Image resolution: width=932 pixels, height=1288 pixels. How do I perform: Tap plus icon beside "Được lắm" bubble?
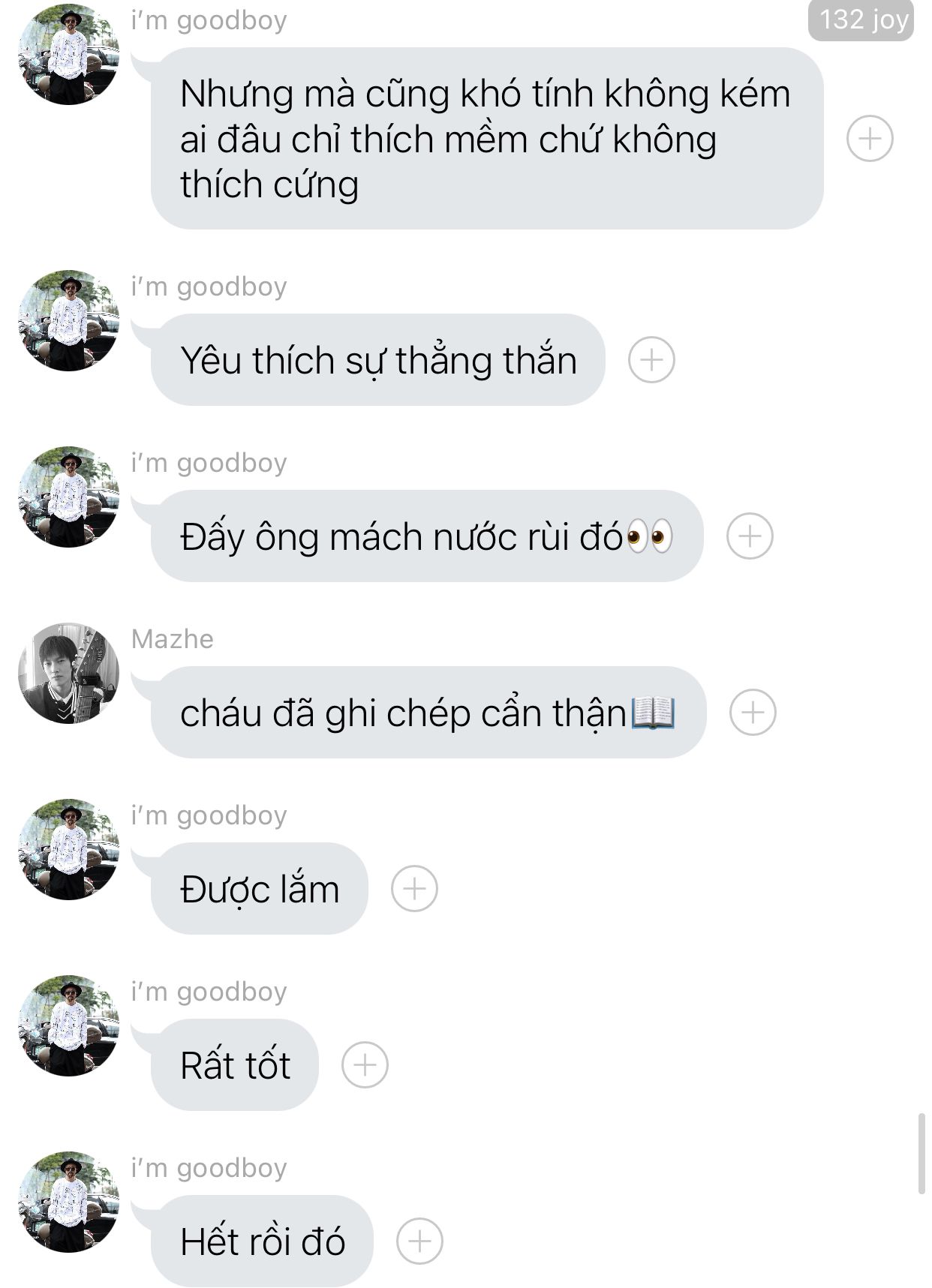tap(414, 889)
